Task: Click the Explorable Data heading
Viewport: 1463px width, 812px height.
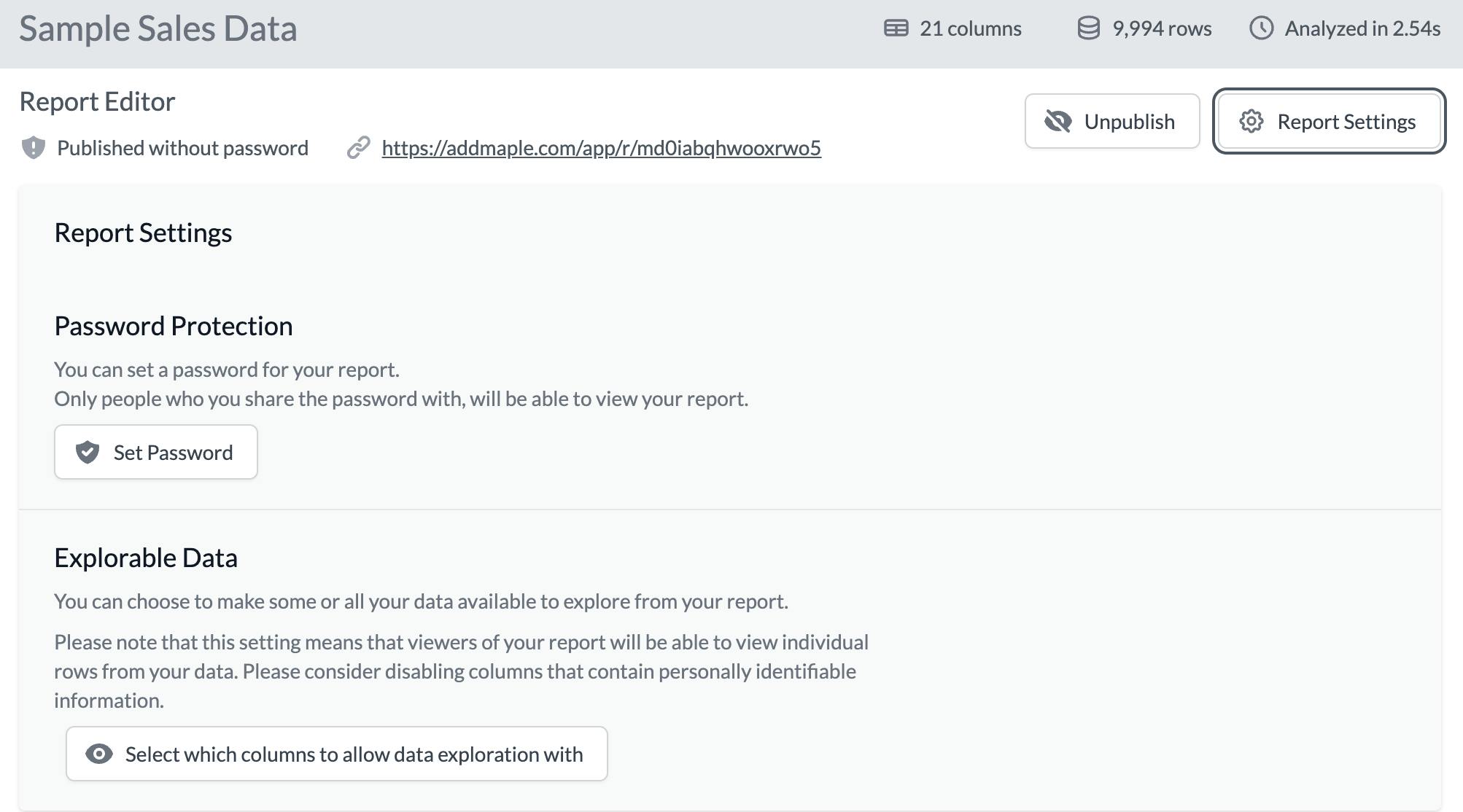Action: pos(146,558)
